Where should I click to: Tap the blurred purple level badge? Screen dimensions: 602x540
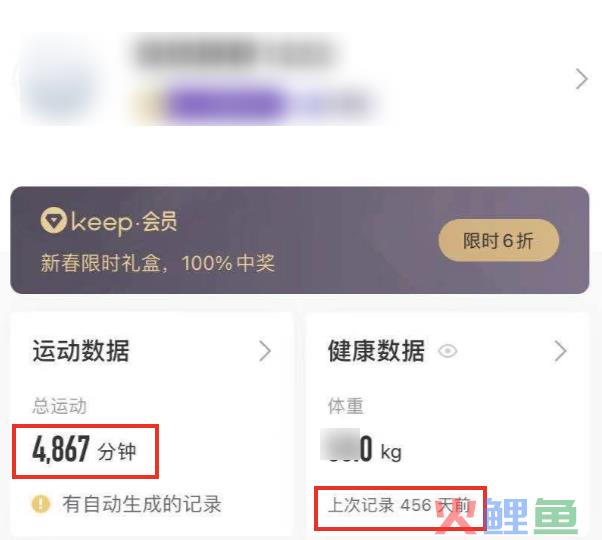tap(225, 104)
